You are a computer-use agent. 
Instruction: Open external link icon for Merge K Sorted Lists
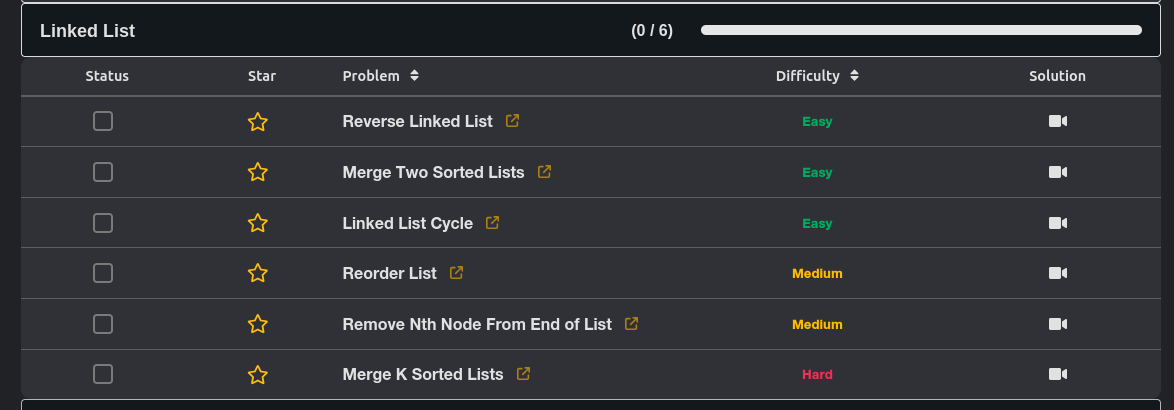coord(523,374)
